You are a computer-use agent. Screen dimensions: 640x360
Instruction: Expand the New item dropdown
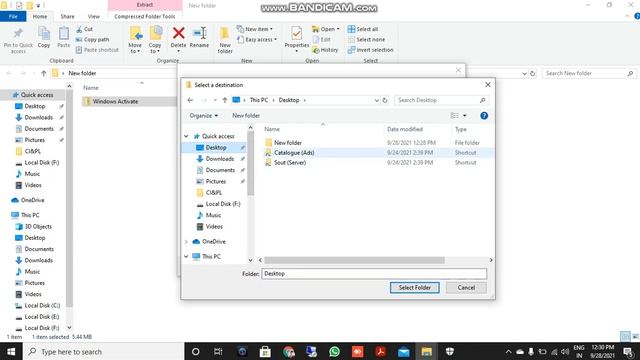point(271,29)
